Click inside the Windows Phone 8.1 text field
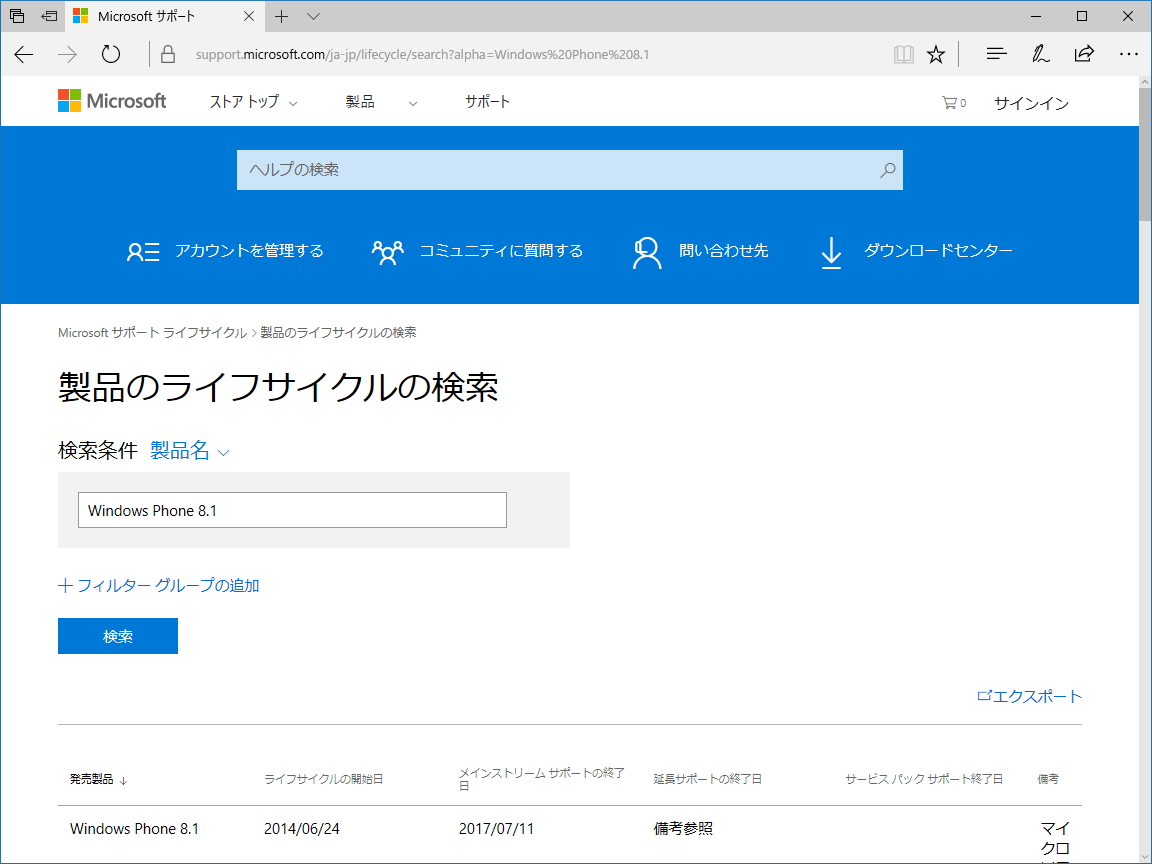 (291, 510)
